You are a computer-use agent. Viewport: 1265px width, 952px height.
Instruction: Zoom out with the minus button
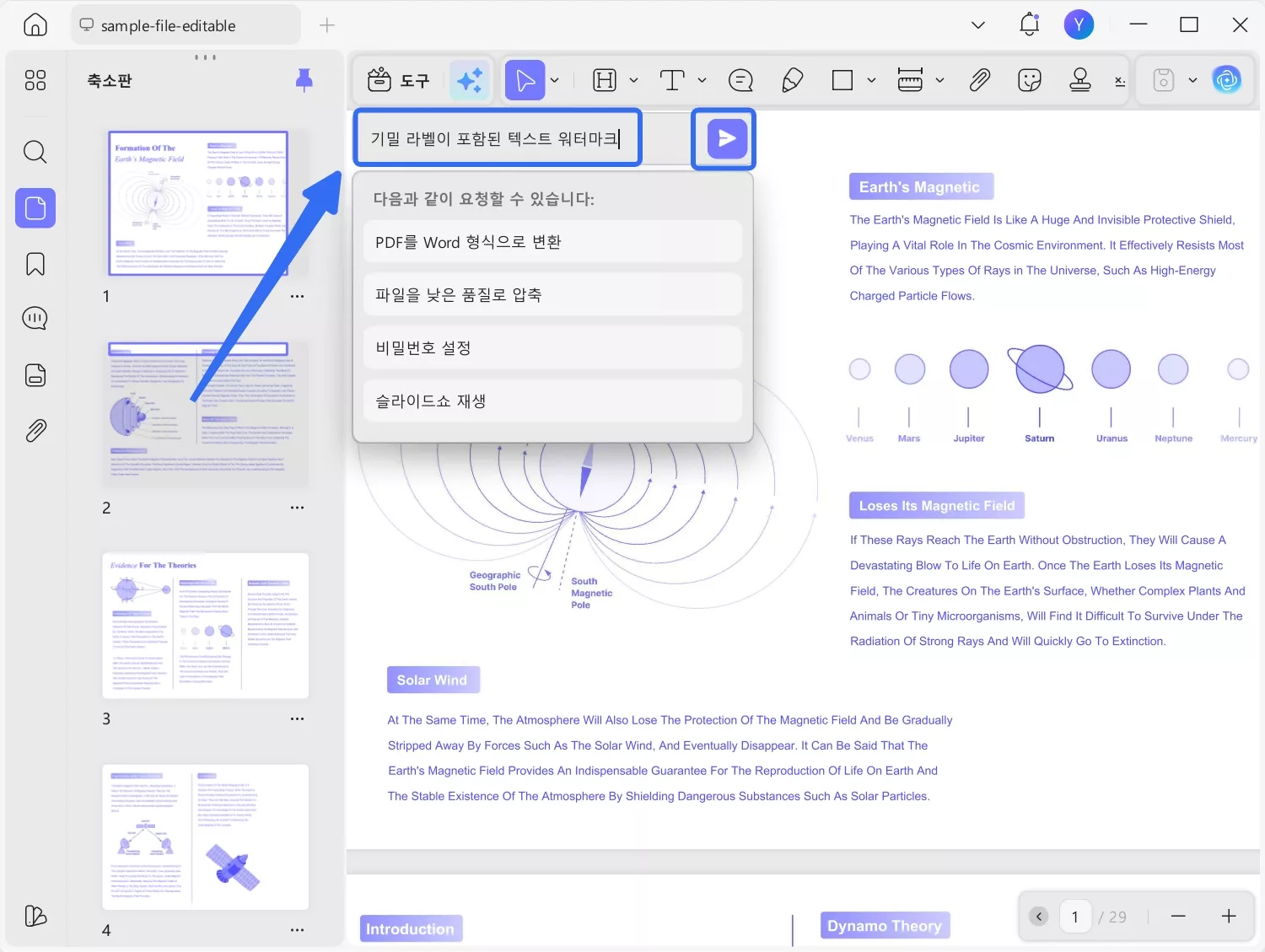click(x=1178, y=917)
